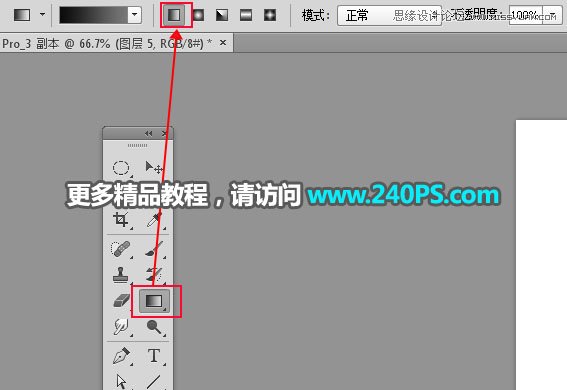Grab the tools panel gripper handle
This screenshot has width=567, height=390.
[x=137, y=145]
